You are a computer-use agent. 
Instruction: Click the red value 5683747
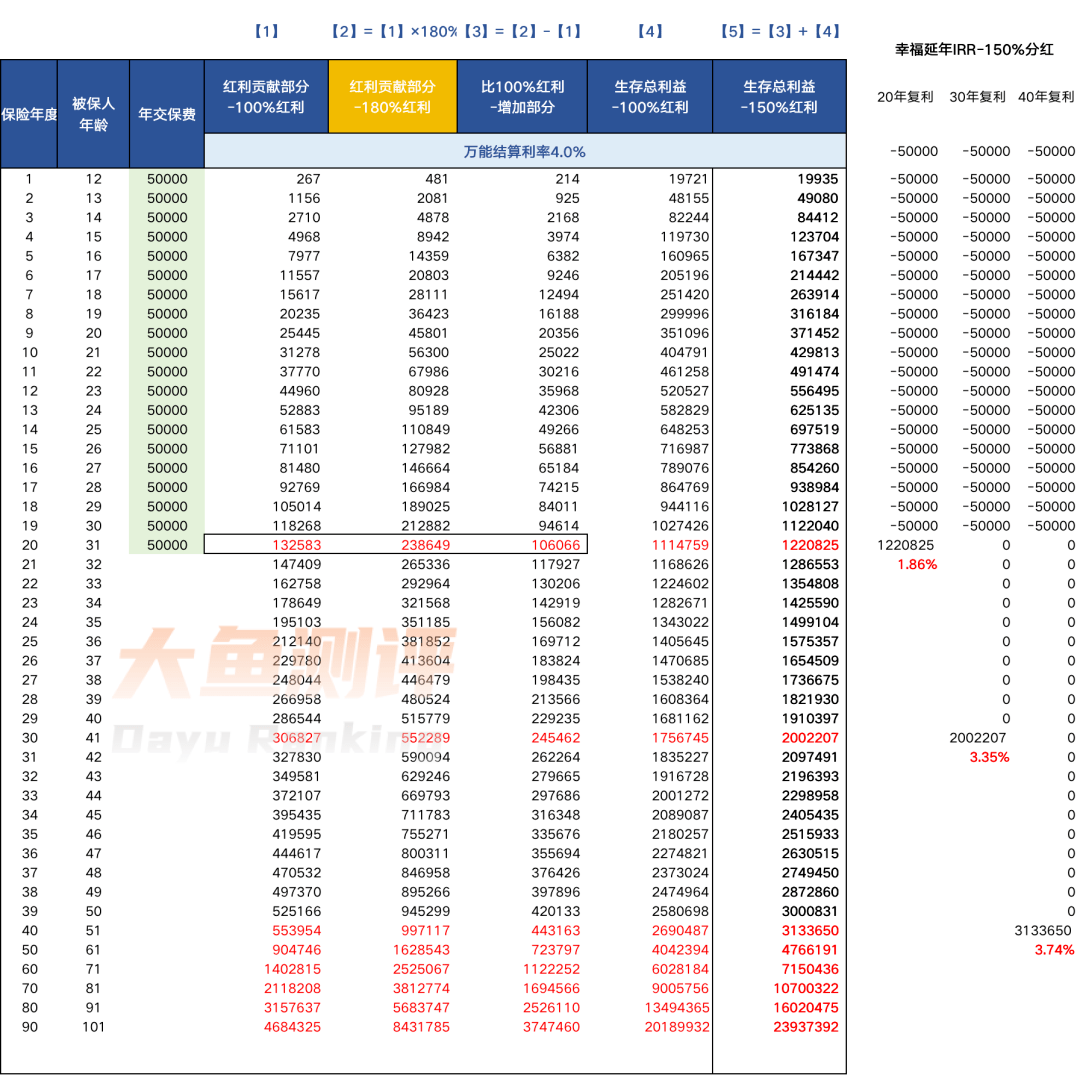[x=421, y=1008]
